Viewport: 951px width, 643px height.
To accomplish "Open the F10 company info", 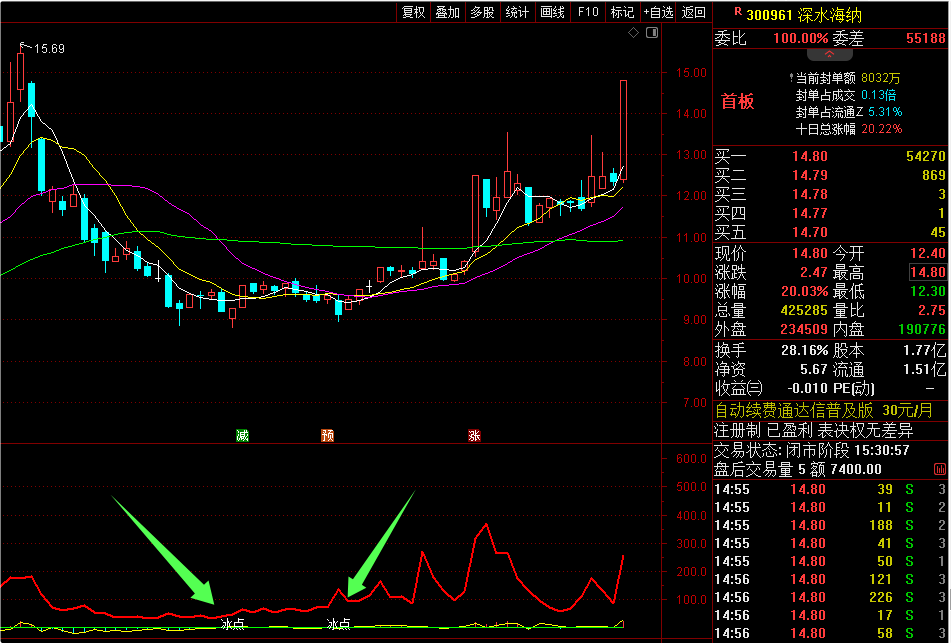I will [588, 12].
